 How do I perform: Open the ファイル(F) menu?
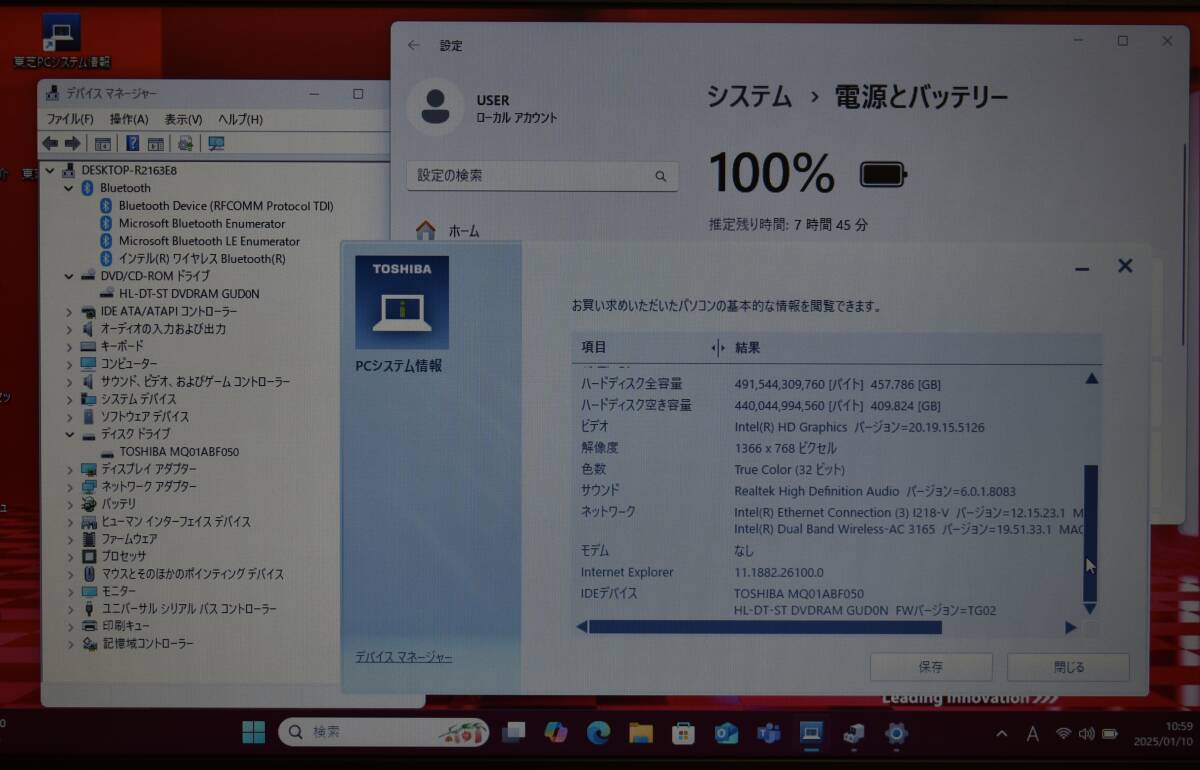(x=70, y=119)
